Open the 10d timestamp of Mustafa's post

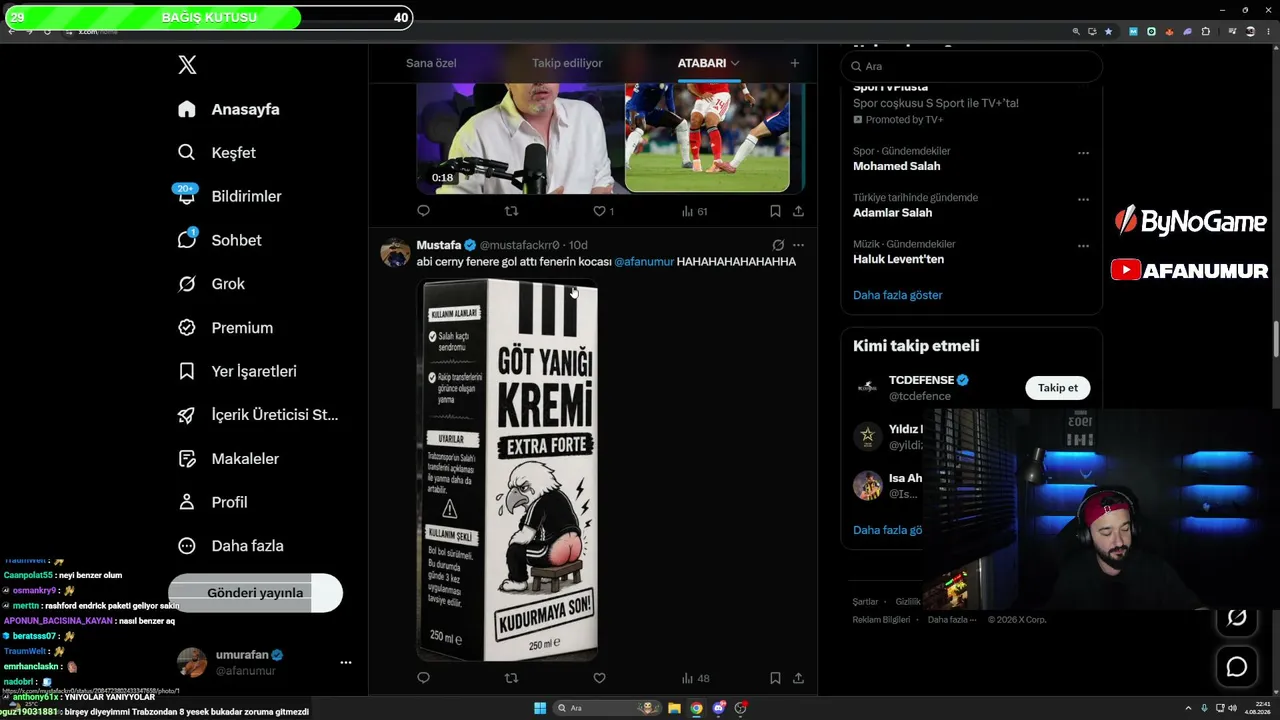578,245
